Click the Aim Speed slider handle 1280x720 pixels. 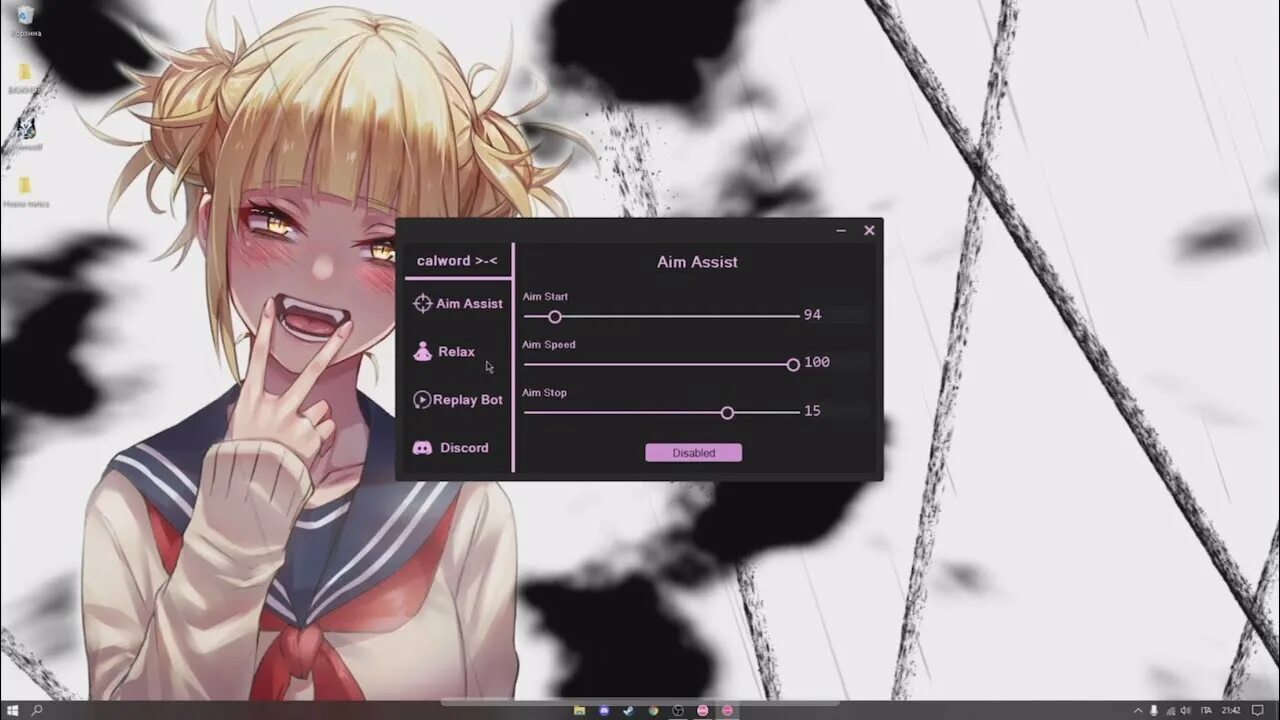(793, 364)
